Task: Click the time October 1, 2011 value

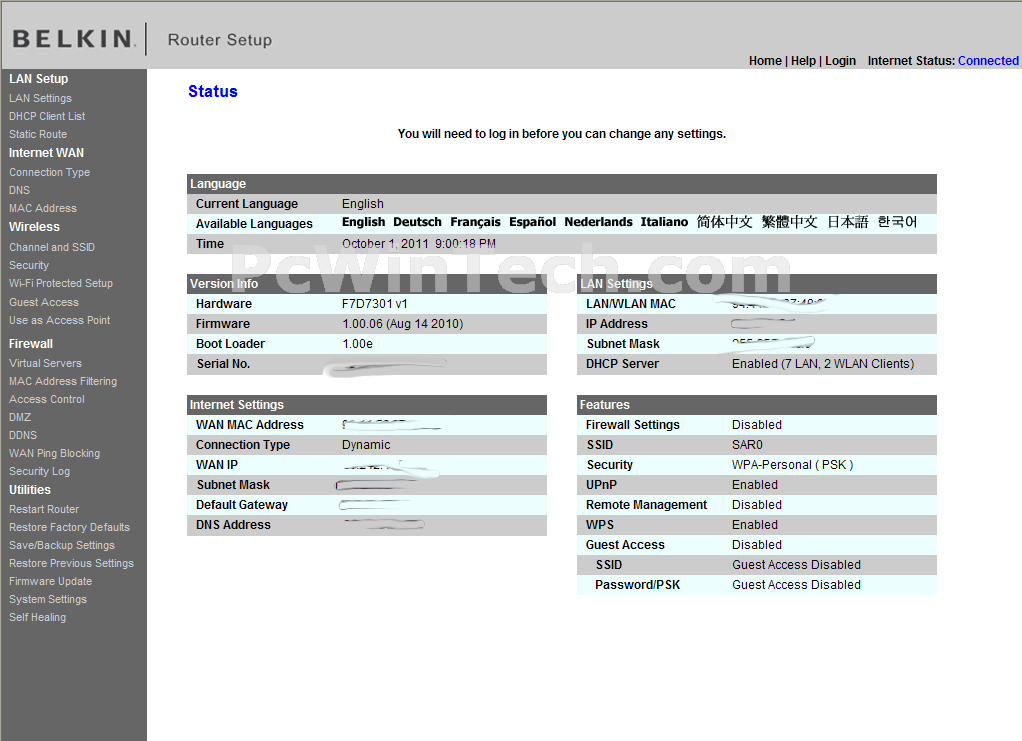Action: pos(419,244)
